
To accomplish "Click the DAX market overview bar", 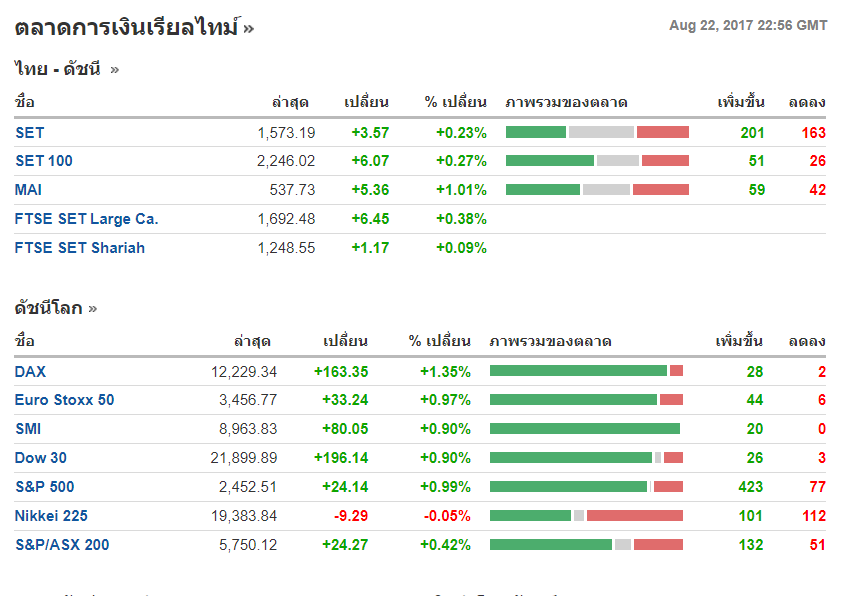I will (x=586, y=371).
